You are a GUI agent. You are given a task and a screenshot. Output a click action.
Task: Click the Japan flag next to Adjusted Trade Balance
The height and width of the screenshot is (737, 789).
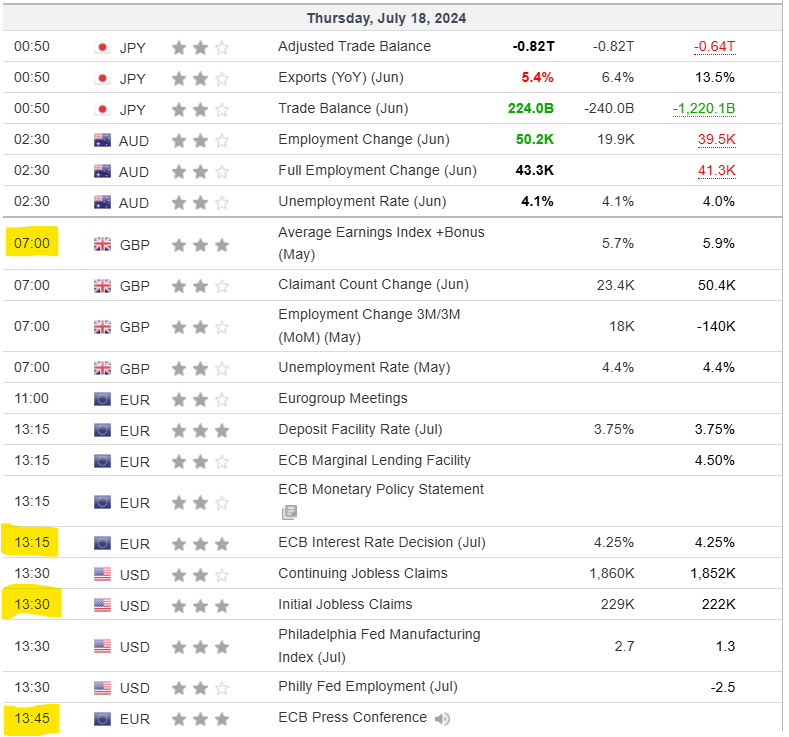102,47
